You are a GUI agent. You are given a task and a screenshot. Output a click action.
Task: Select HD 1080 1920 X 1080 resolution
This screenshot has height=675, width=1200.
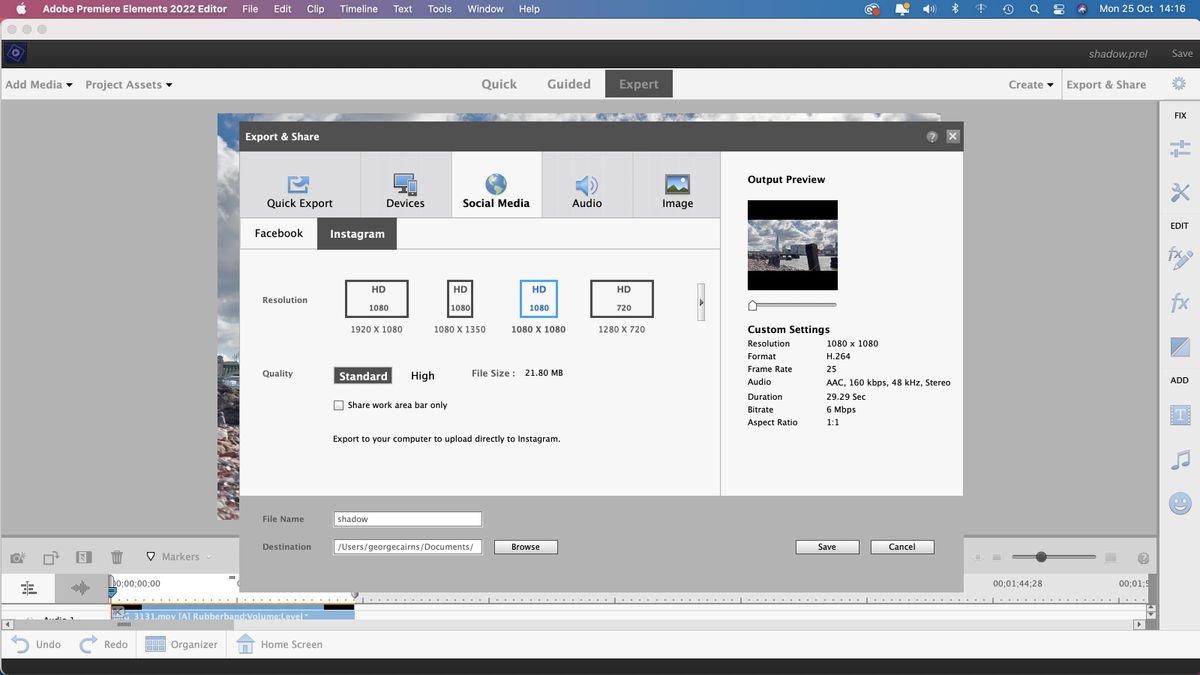coord(377,299)
